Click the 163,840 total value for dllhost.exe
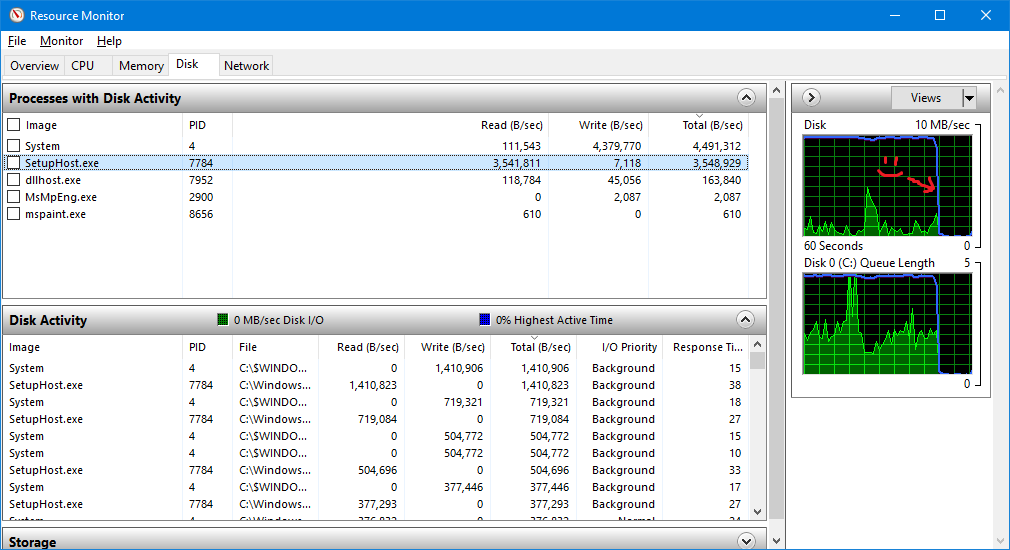Image resolution: width=1010 pixels, height=550 pixels. pos(721,180)
